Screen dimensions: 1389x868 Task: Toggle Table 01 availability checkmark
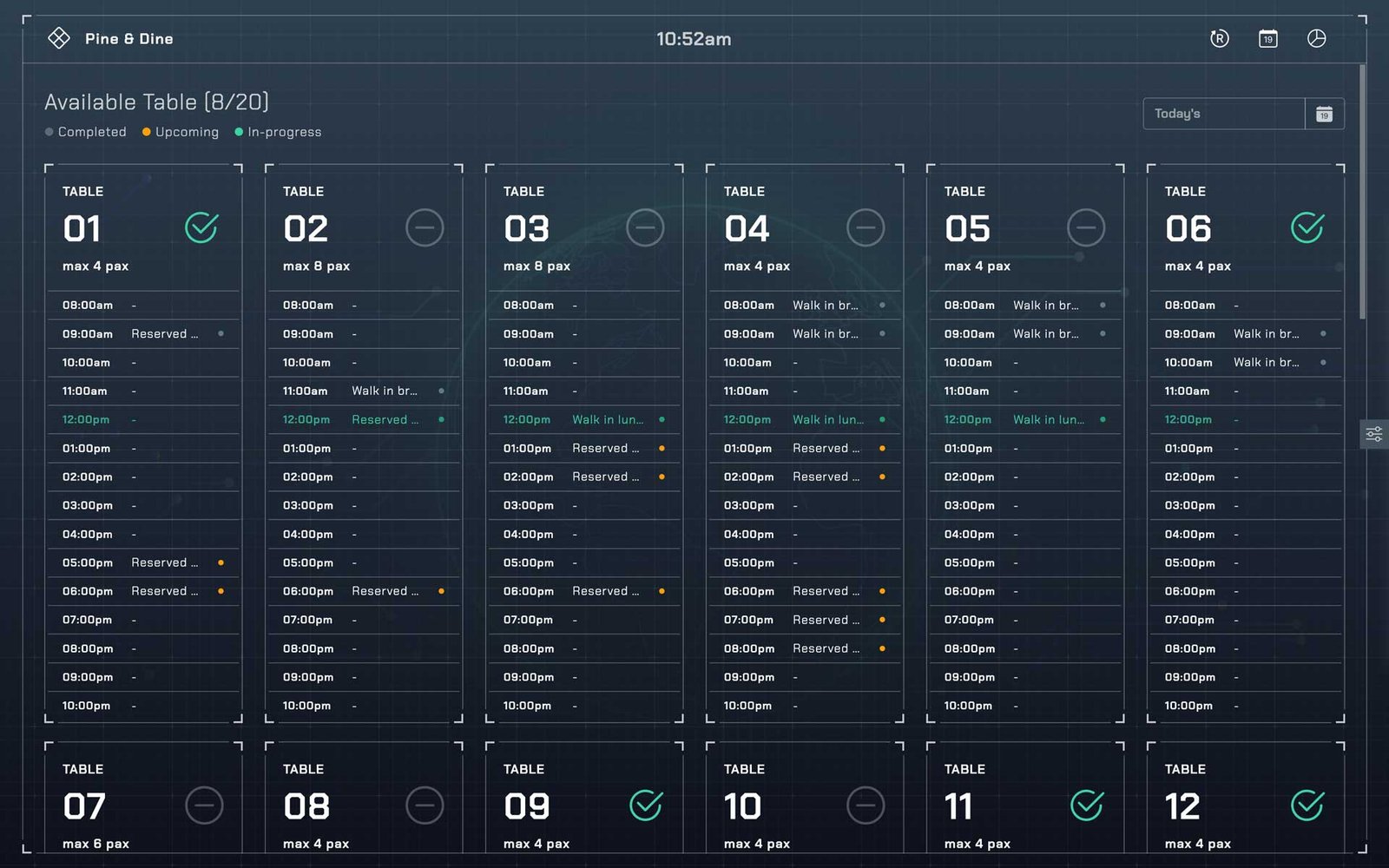(201, 228)
